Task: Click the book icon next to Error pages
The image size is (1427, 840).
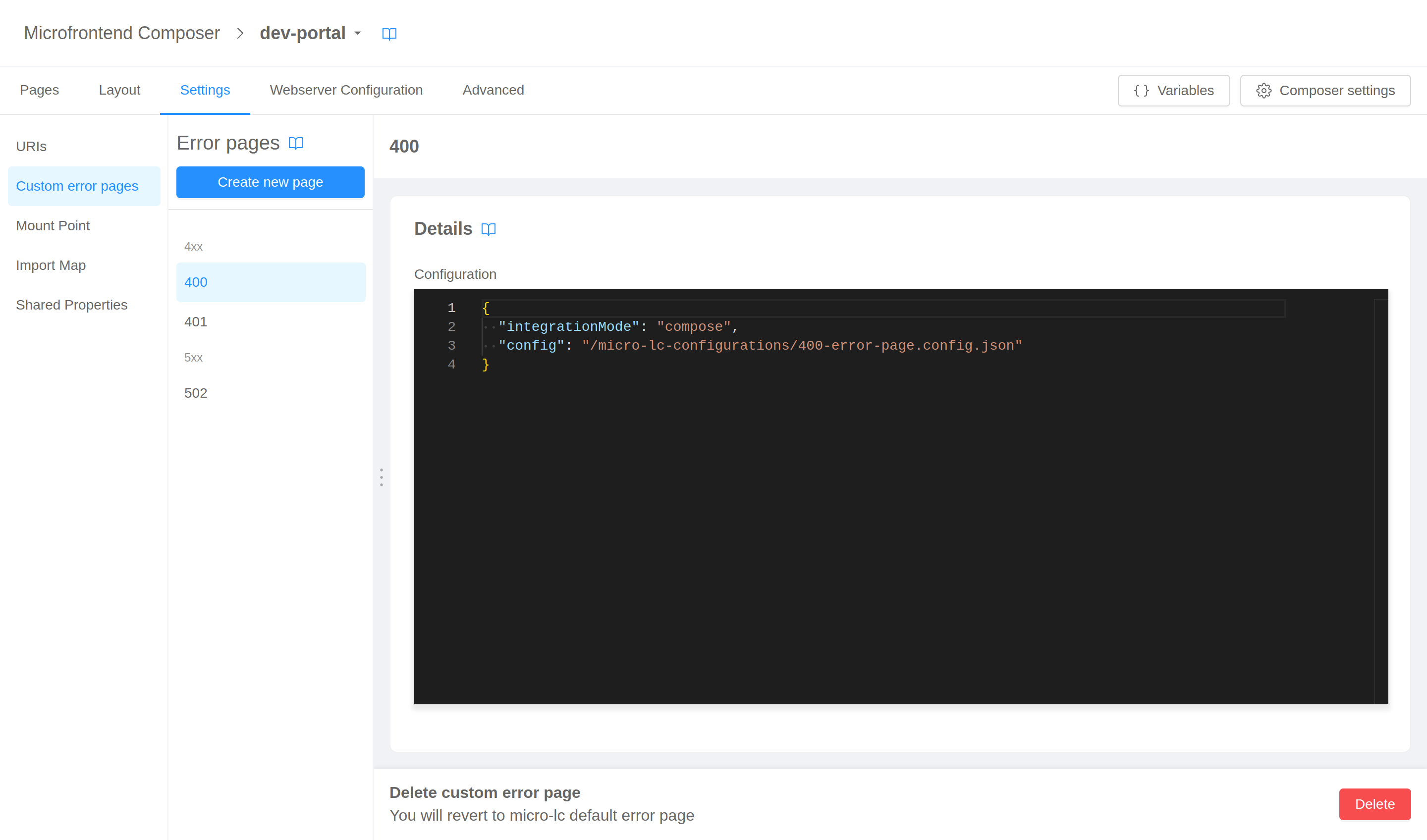Action: [296, 143]
